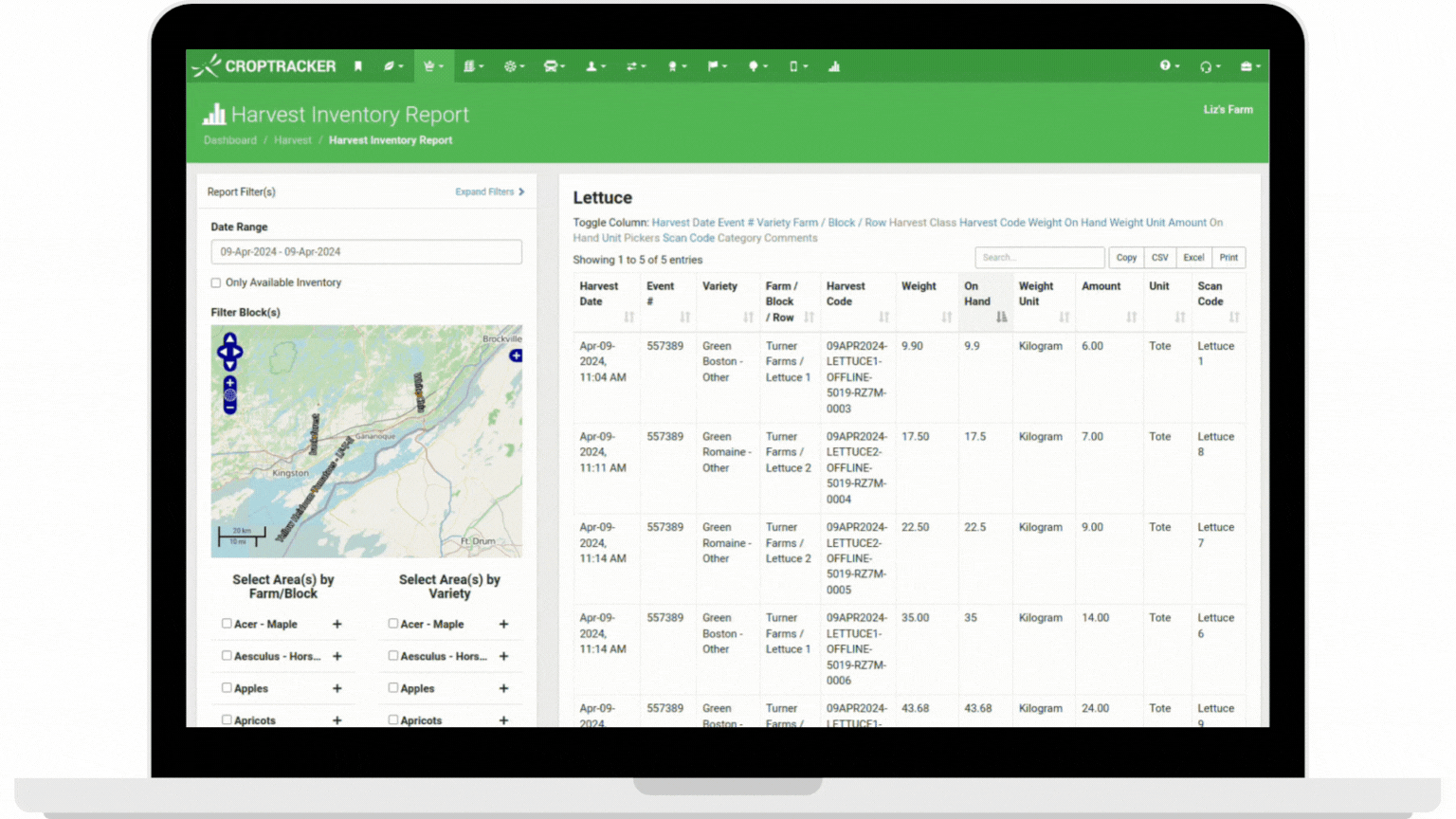Check Apples under Farm/Block areas

click(x=227, y=688)
